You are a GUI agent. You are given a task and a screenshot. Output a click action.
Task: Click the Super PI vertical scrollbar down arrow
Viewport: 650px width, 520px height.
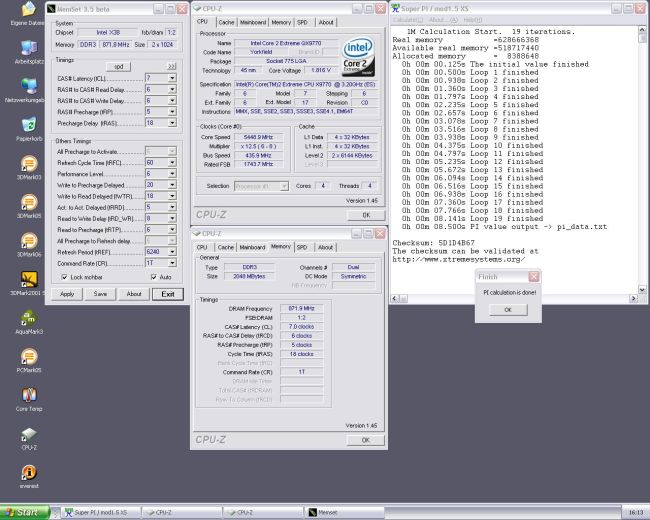click(x=642, y=289)
